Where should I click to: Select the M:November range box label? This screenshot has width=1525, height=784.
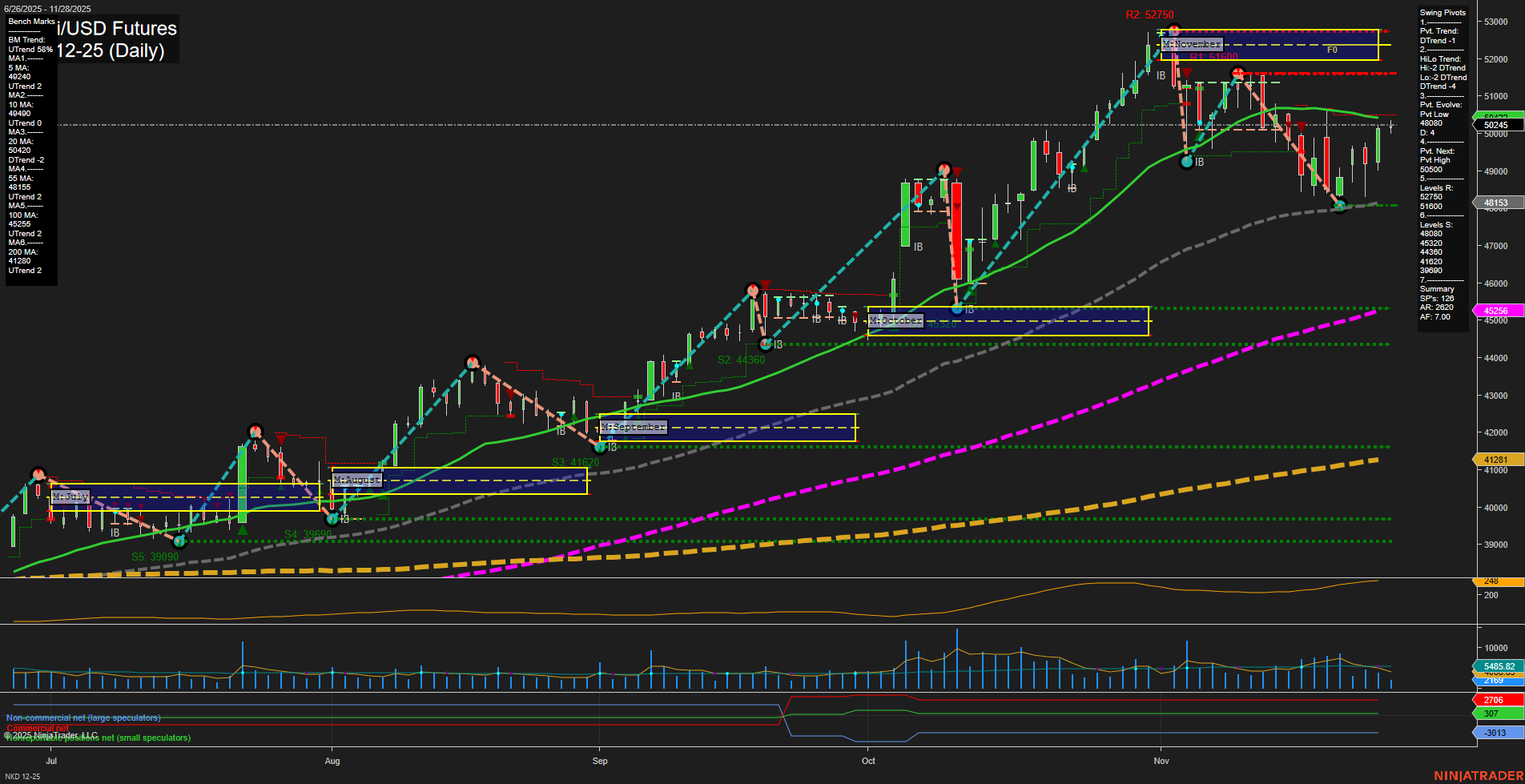(x=1193, y=44)
